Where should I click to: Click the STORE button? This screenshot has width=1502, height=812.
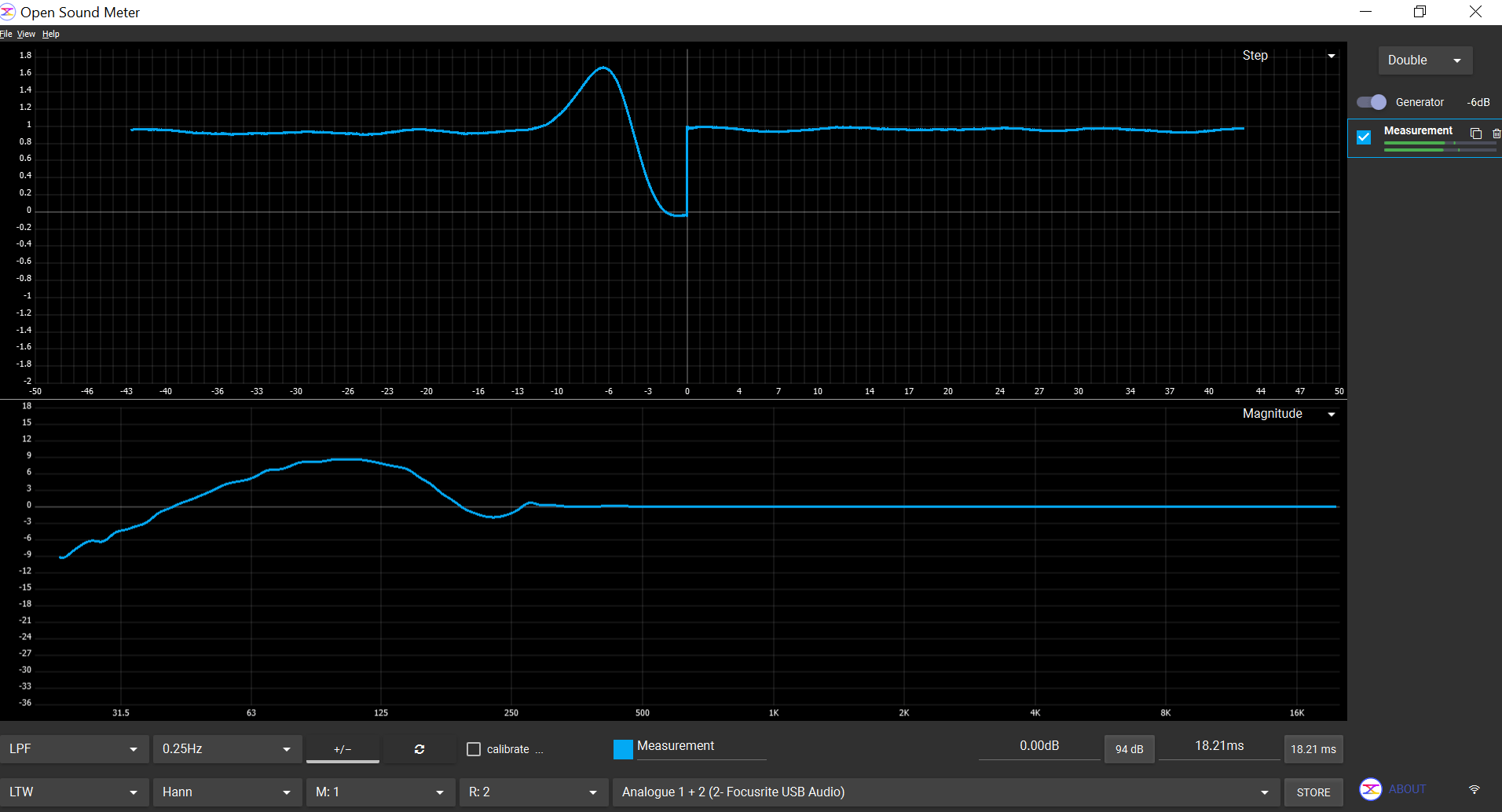click(x=1313, y=792)
